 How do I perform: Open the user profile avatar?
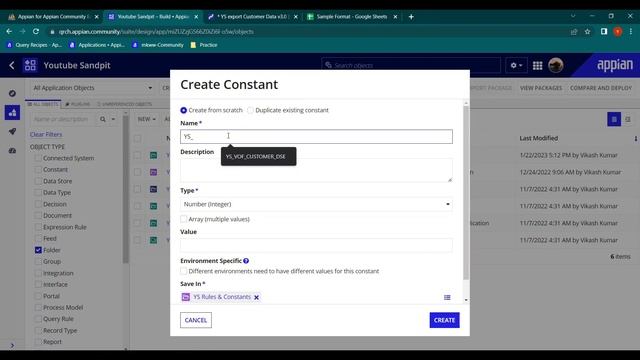pyautogui.click(x=556, y=65)
